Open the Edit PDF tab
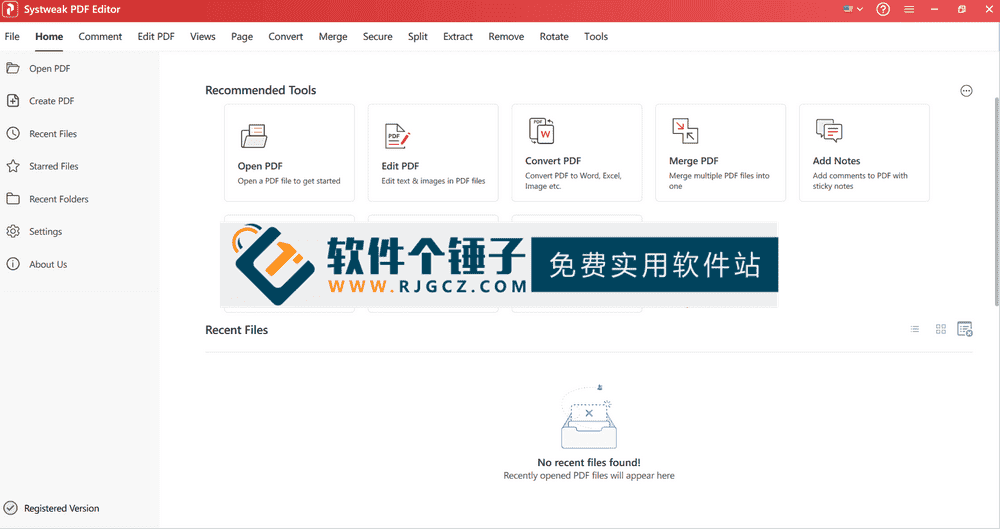Screen dimensions: 1000x529 pyautogui.click(x=156, y=36)
